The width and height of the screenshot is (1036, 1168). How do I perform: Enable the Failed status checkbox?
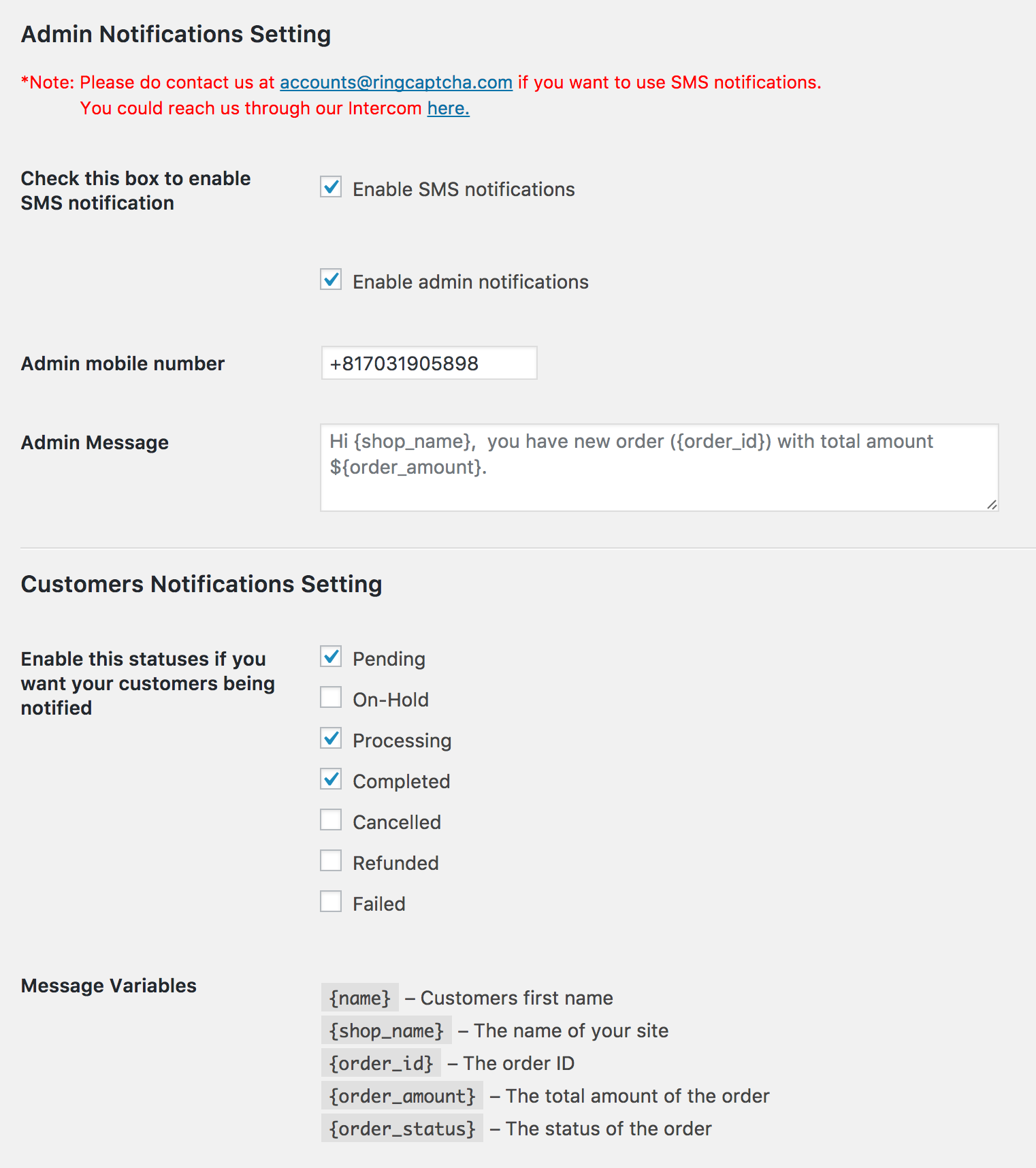(331, 902)
